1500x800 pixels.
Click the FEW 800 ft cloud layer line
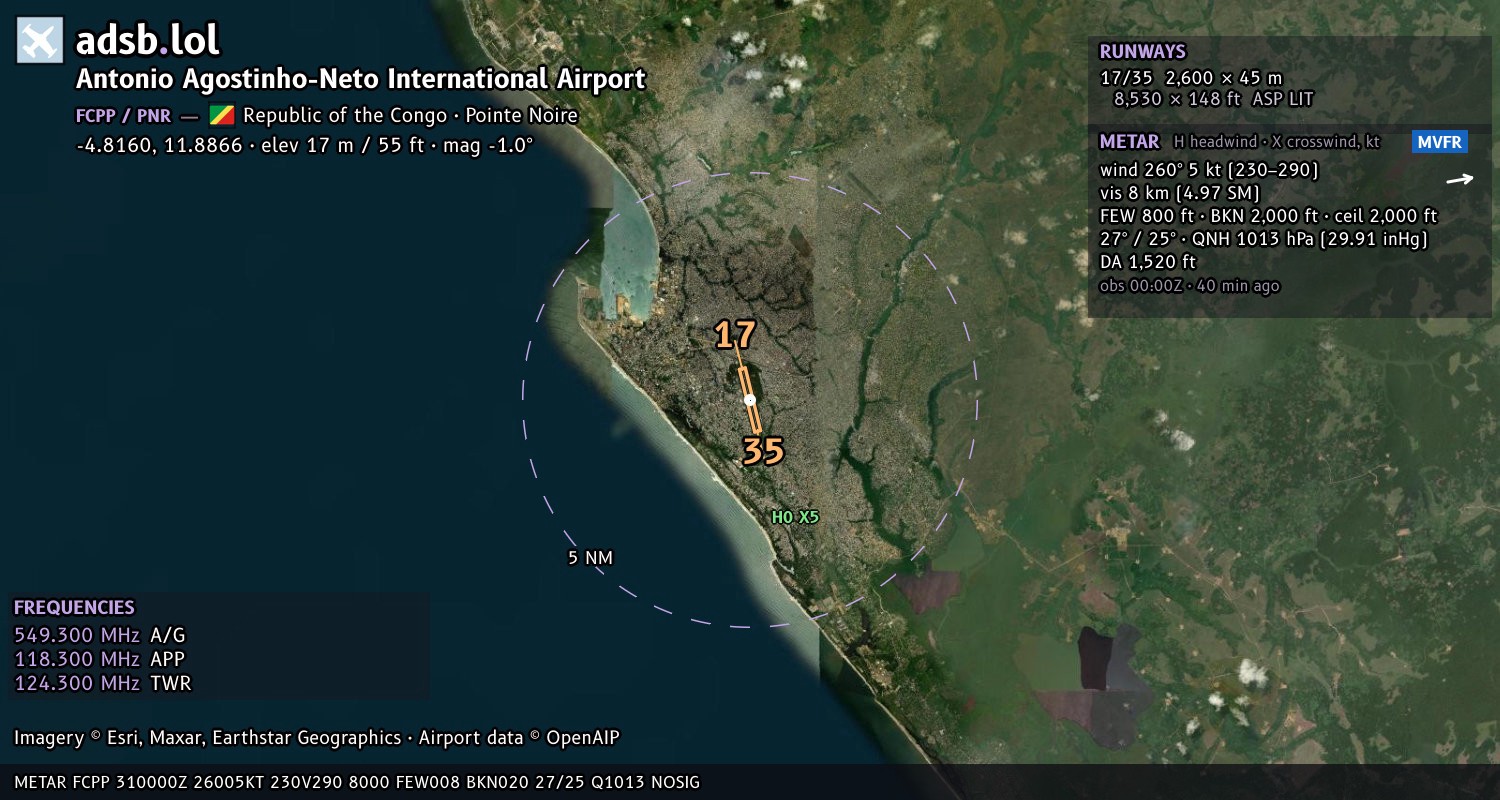pos(1268,215)
